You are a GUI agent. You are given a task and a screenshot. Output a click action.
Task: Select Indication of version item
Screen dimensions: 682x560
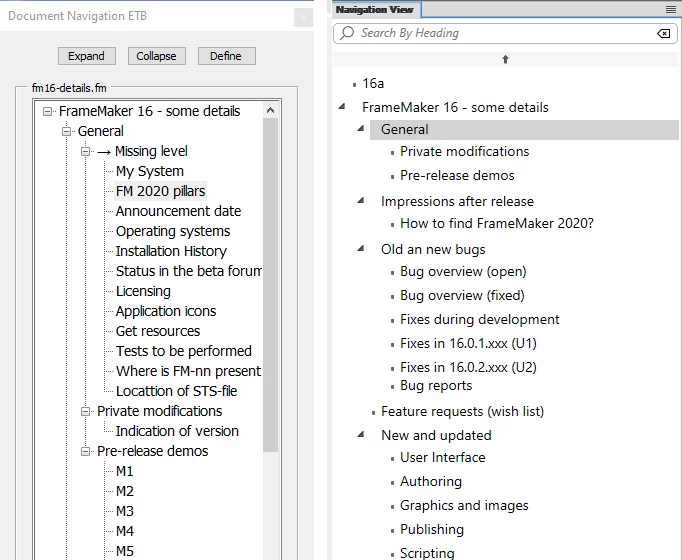(x=177, y=431)
